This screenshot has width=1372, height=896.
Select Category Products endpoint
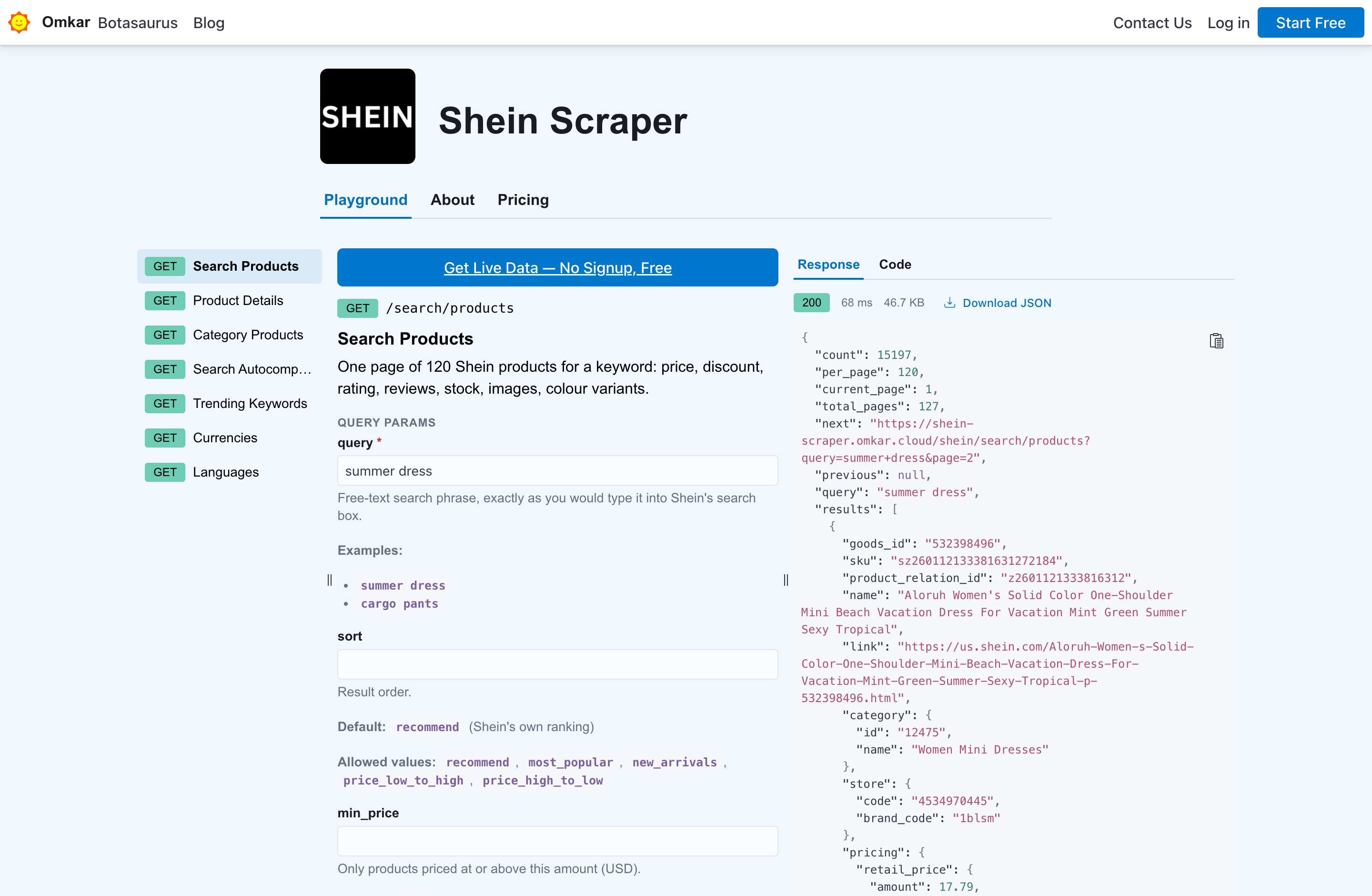click(230, 335)
